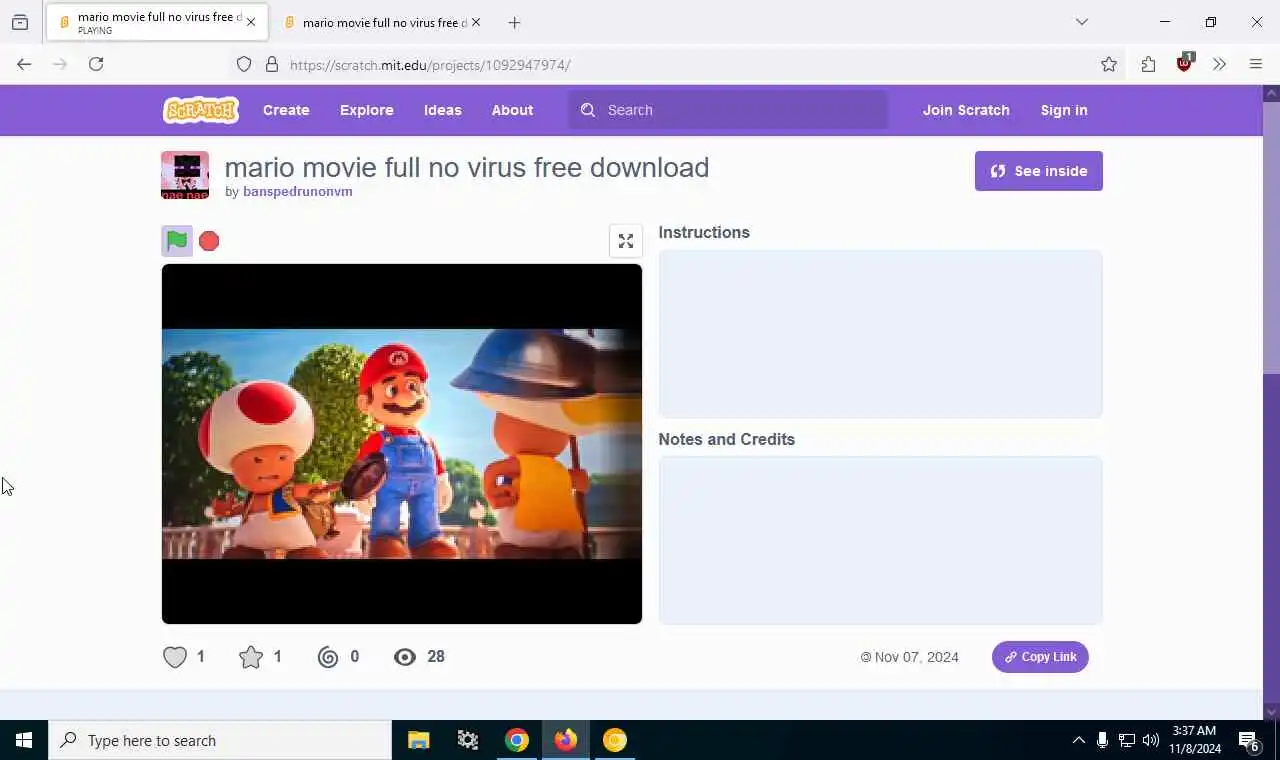Open the Scratch logo home link
Screen dimensions: 1280x760
click(x=201, y=110)
